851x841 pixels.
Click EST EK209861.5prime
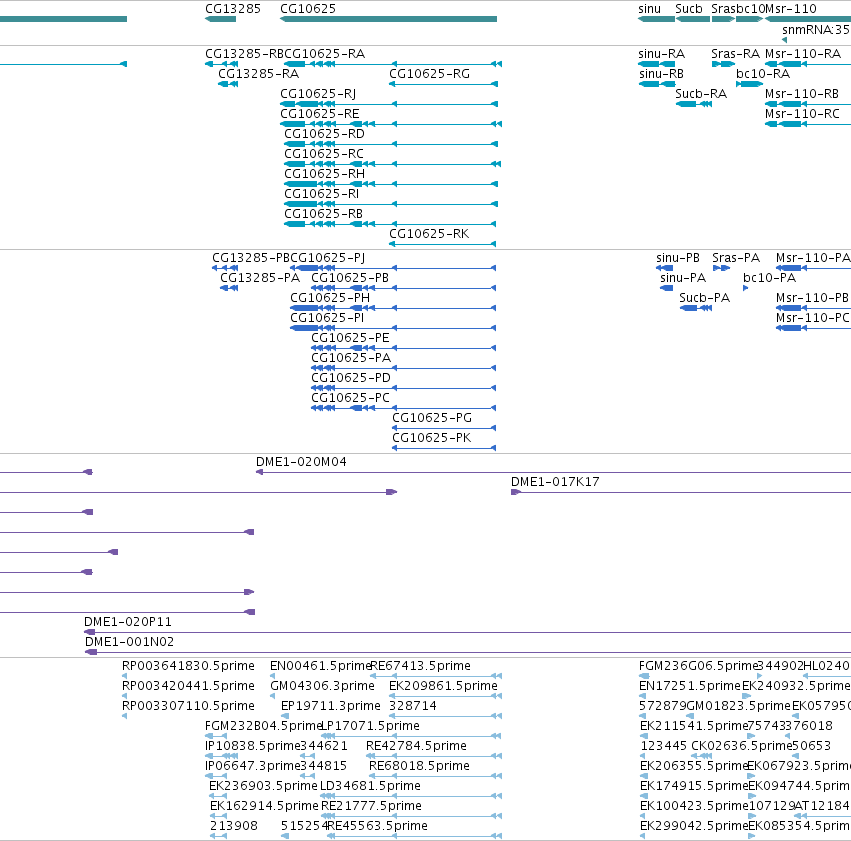(x=443, y=686)
